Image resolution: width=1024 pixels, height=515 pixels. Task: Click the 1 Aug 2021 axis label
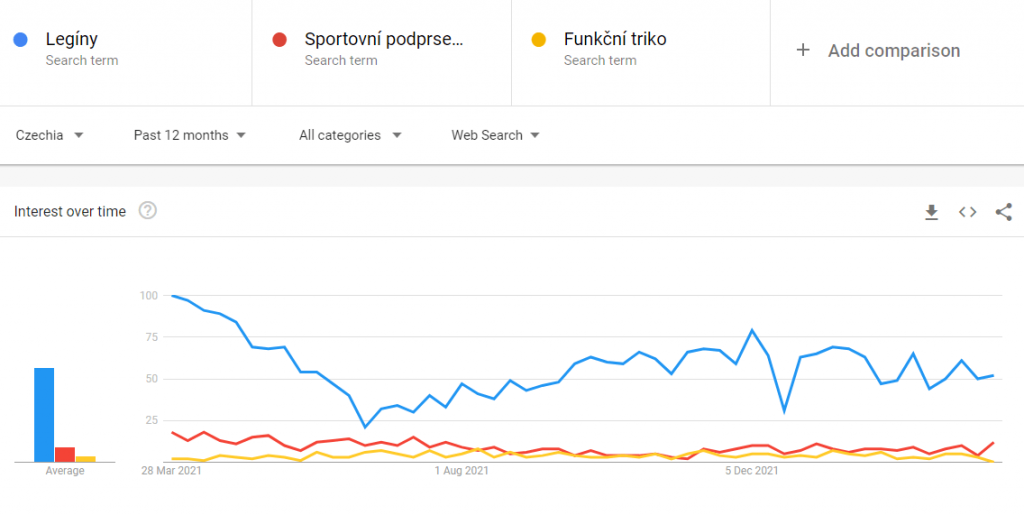(461, 471)
